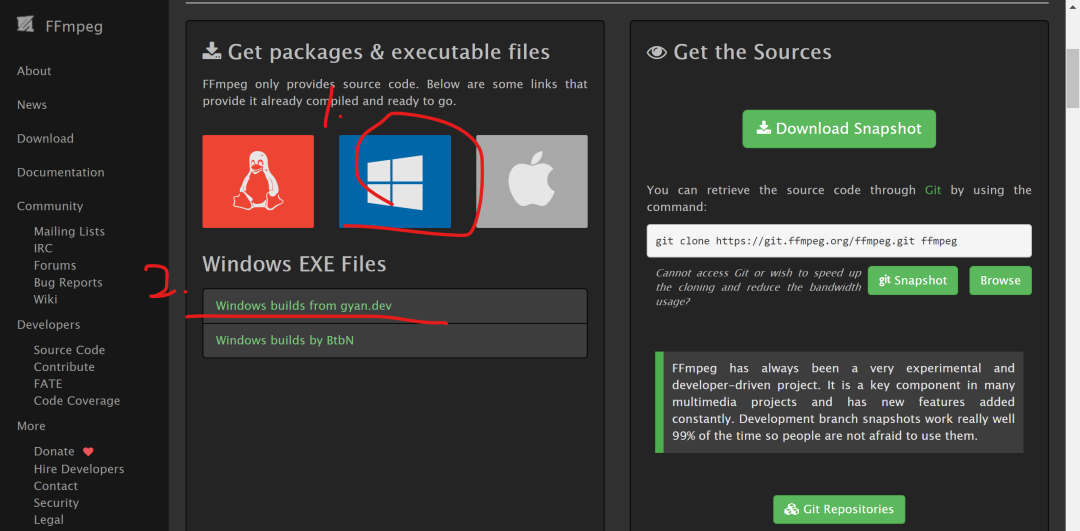Click the red heart beside Donate
Image resolution: width=1080 pixels, height=531 pixels.
(88, 452)
